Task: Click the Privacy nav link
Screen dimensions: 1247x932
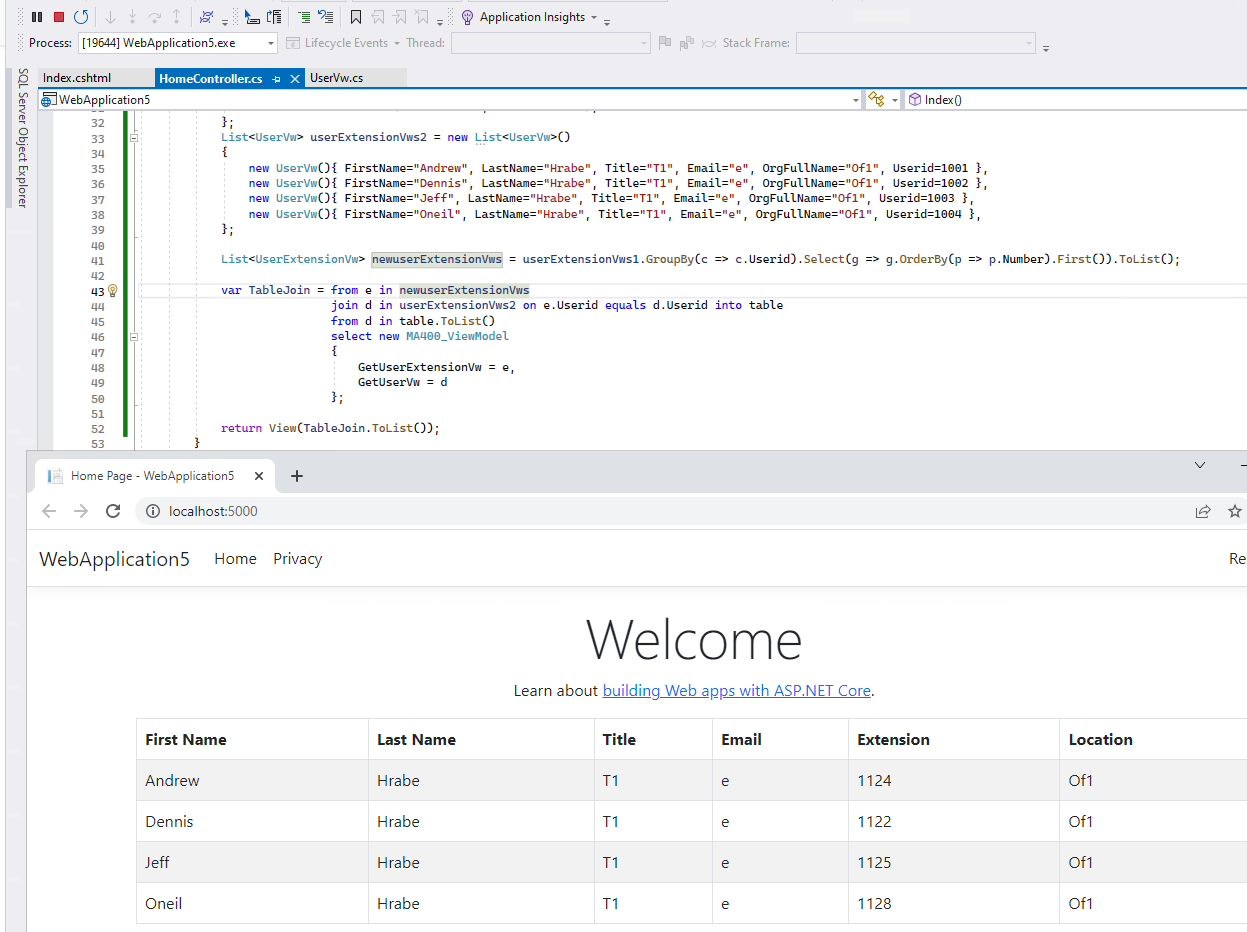Action: [297, 559]
